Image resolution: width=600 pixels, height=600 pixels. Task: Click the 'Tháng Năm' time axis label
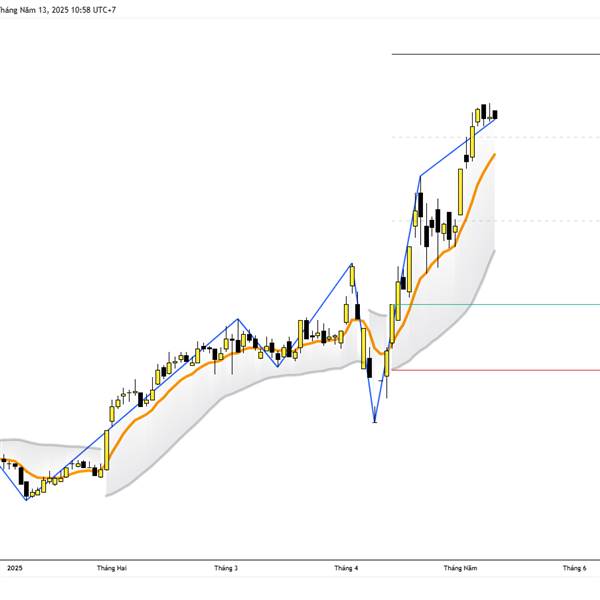(460, 568)
